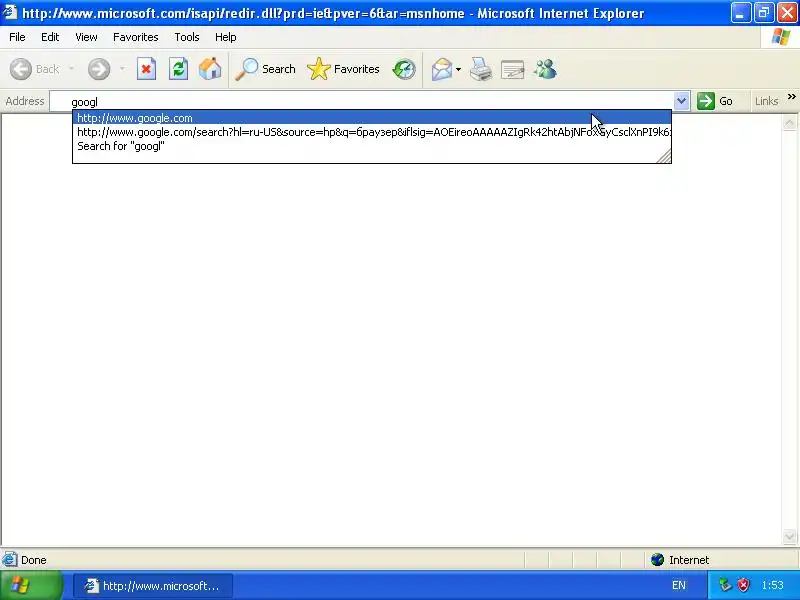The height and width of the screenshot is (600, 800).
Task: Open the Help menu
Action: click(226, 37)
